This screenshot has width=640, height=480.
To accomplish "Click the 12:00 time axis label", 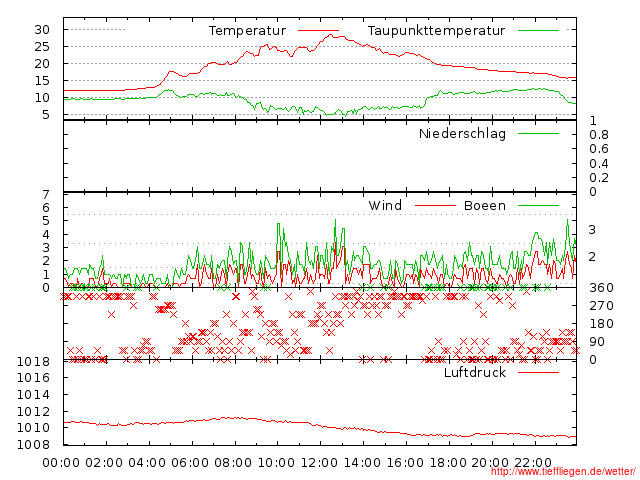I will [319, 463].
